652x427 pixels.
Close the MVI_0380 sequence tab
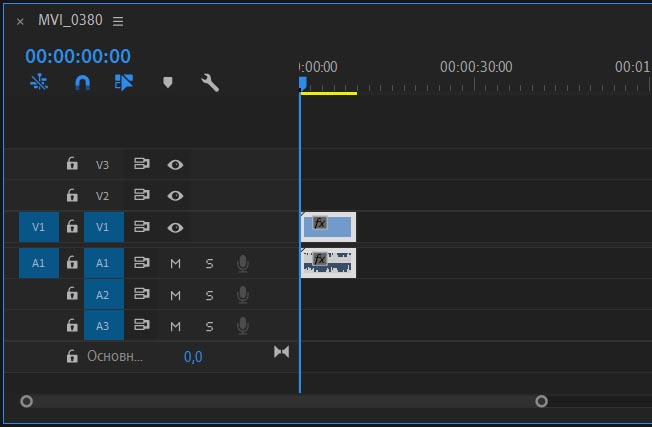coord(20,21)
